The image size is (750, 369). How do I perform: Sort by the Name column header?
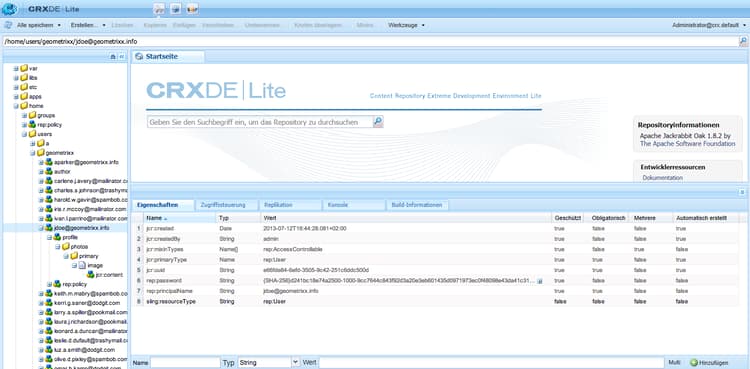coord(179,218)
